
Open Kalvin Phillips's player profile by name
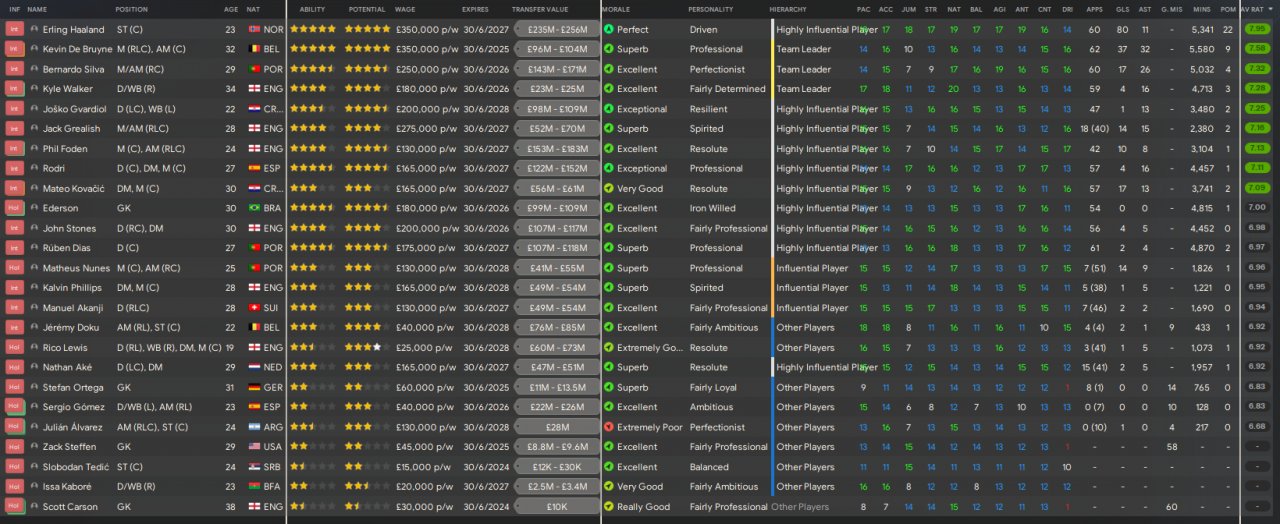click(71, 288)
